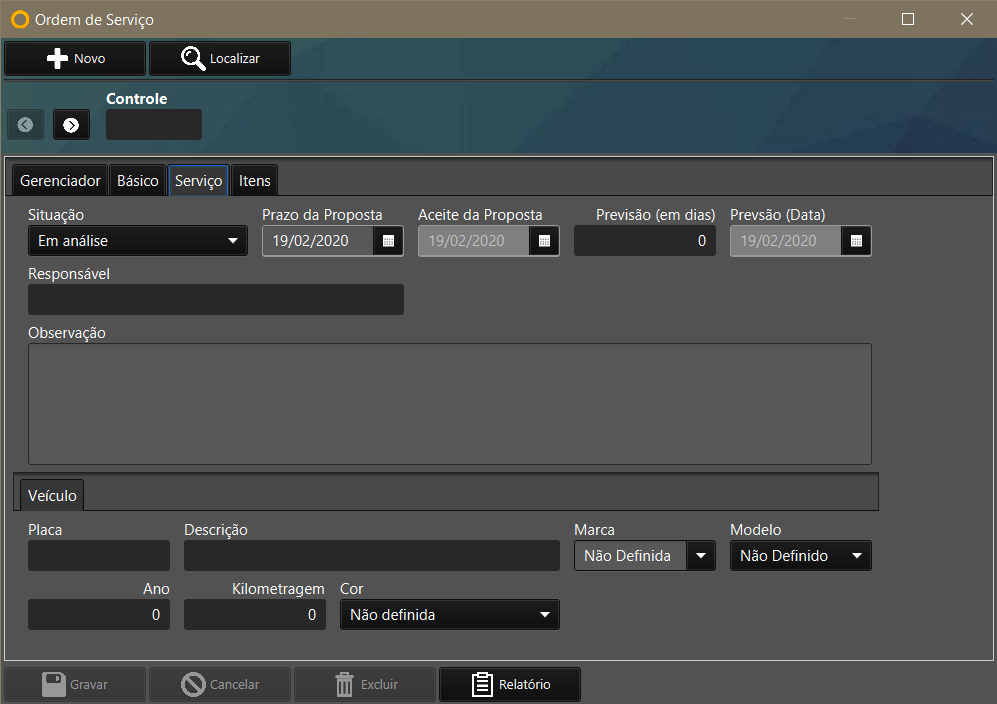Switch to the Gerenciador tab
The image size is (997, 704).
click(60, 181)
